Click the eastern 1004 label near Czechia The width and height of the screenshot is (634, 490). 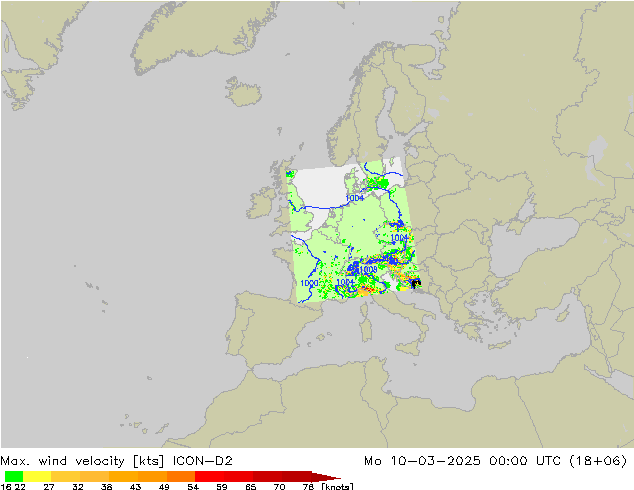399,238
